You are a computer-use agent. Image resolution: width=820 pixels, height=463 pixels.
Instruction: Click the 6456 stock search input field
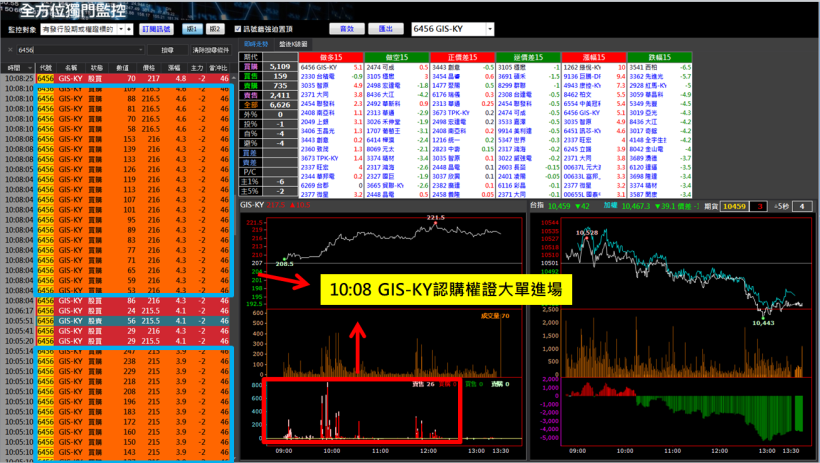click(70, 49)
